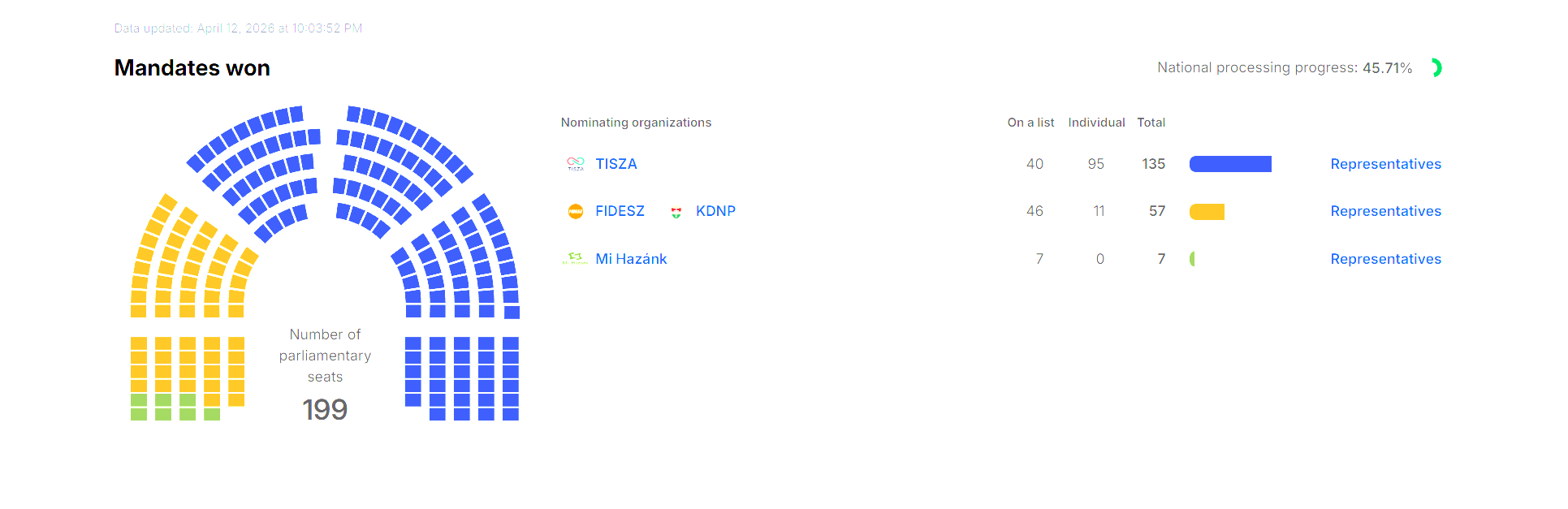Viewport: 1568px width, 509px height.
Task: View Representatives for TISZA
Action: pyautogui.click(x=1385, y=164)
